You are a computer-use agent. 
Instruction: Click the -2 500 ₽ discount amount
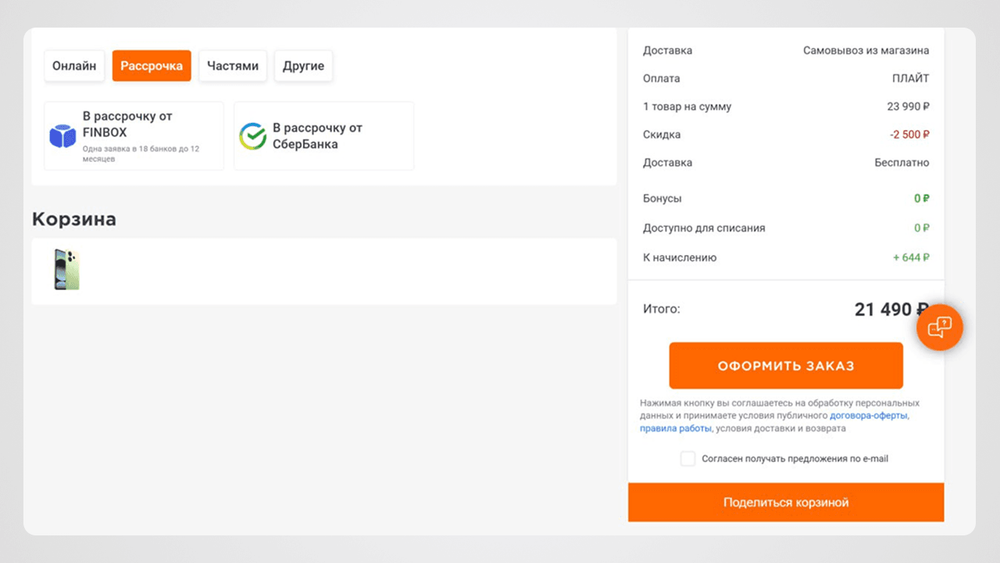click(x=909, y=135)
